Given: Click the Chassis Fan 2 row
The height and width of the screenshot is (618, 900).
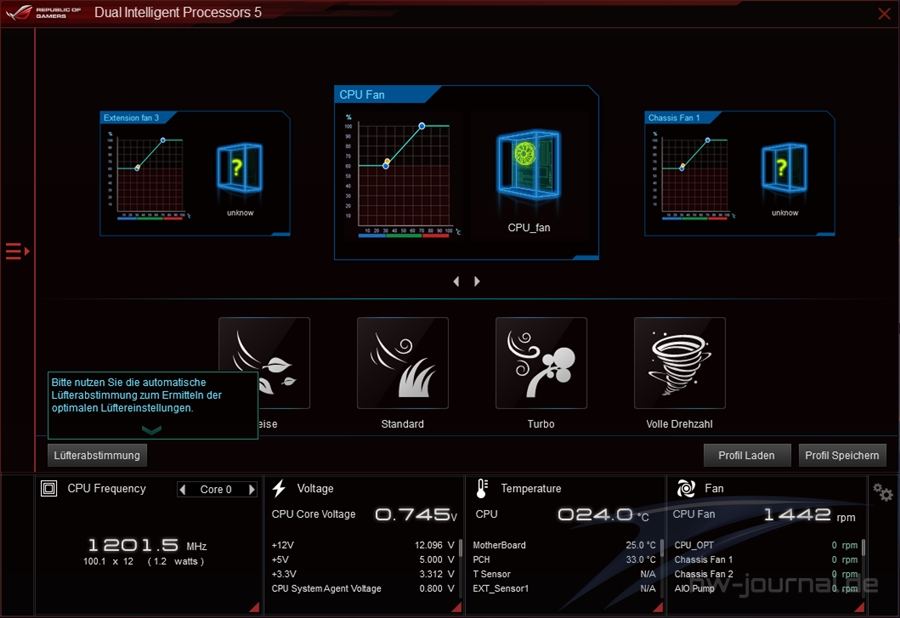Looking at the screenshot, I should (766, 574).
